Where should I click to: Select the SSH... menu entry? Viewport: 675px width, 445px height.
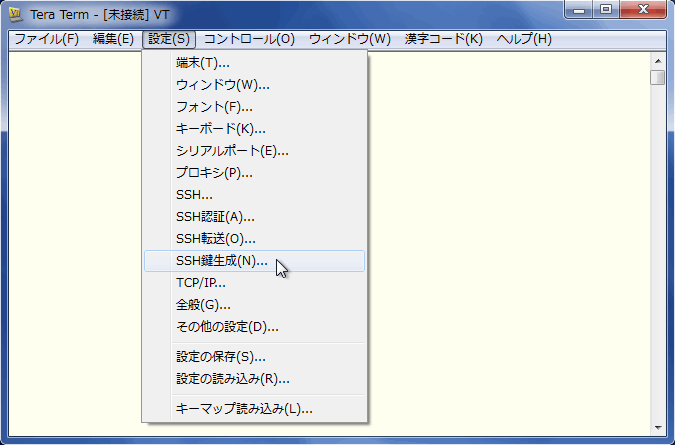pos(254,195)
